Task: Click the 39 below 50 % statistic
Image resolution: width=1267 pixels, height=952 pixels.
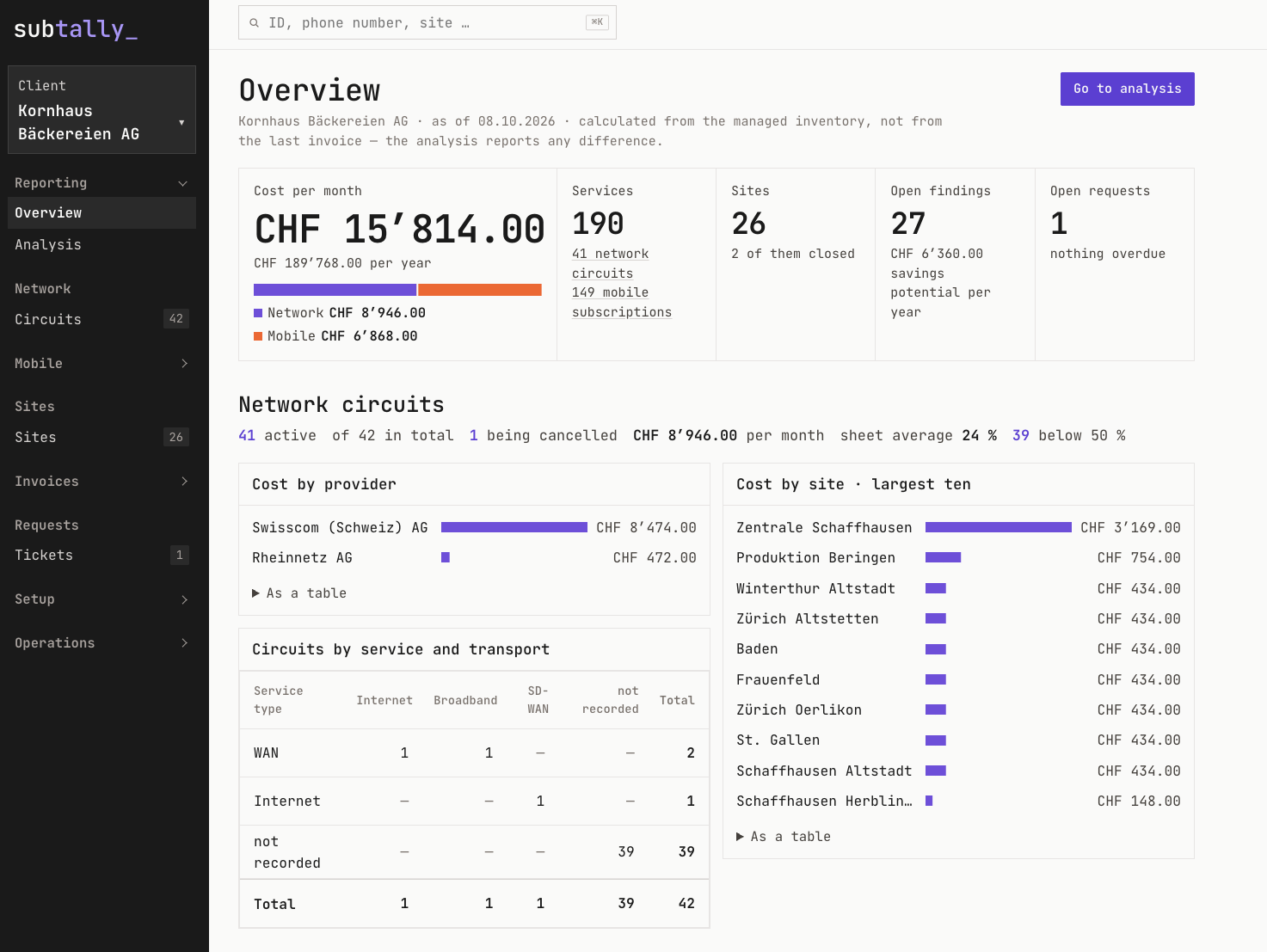Action: pos(1069,436)
